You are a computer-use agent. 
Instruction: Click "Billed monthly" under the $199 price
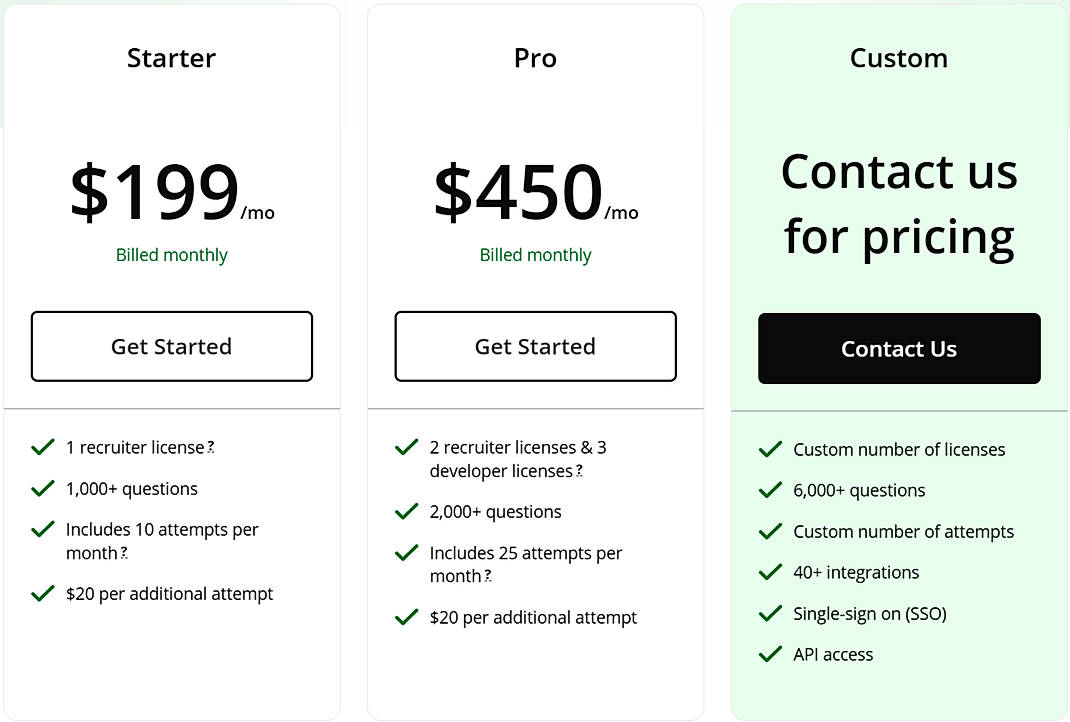[171, 255]
